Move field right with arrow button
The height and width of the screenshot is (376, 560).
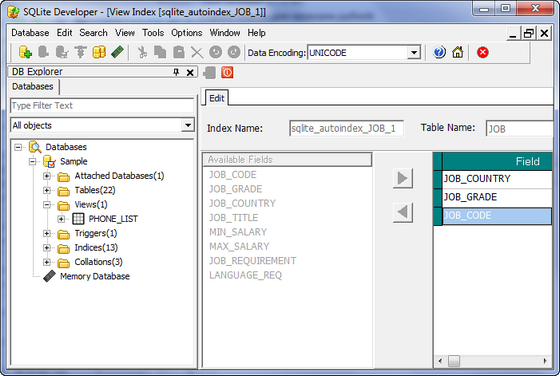point(402,178)
